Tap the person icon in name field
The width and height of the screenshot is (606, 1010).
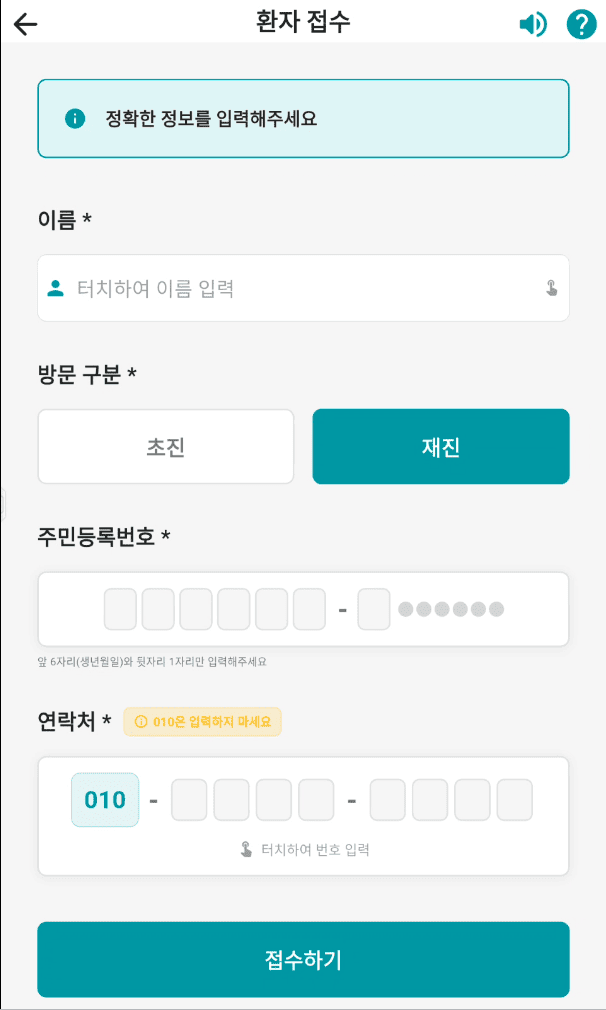tap(56, 289)
